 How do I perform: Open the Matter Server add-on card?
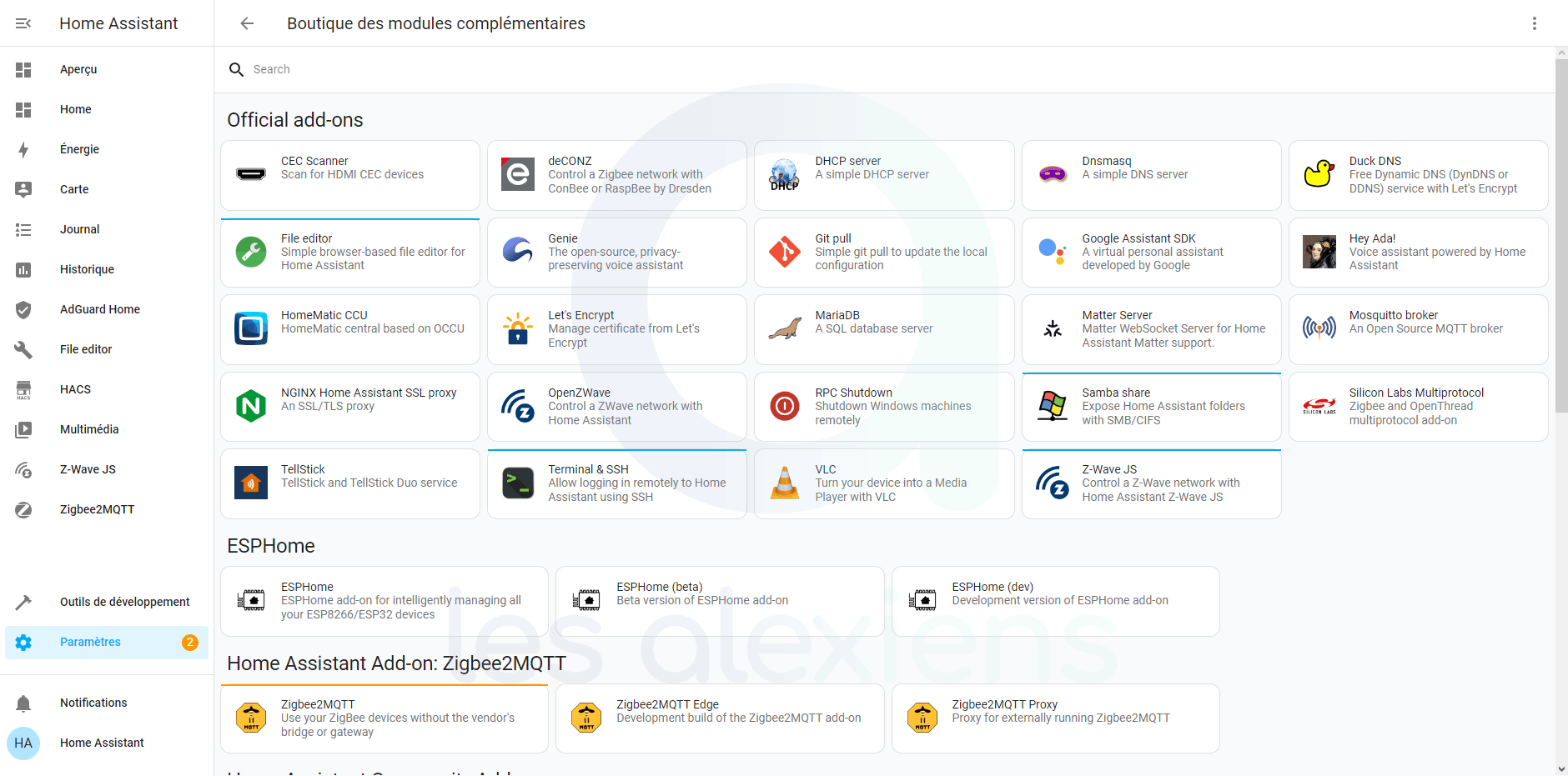[1151, 329]
